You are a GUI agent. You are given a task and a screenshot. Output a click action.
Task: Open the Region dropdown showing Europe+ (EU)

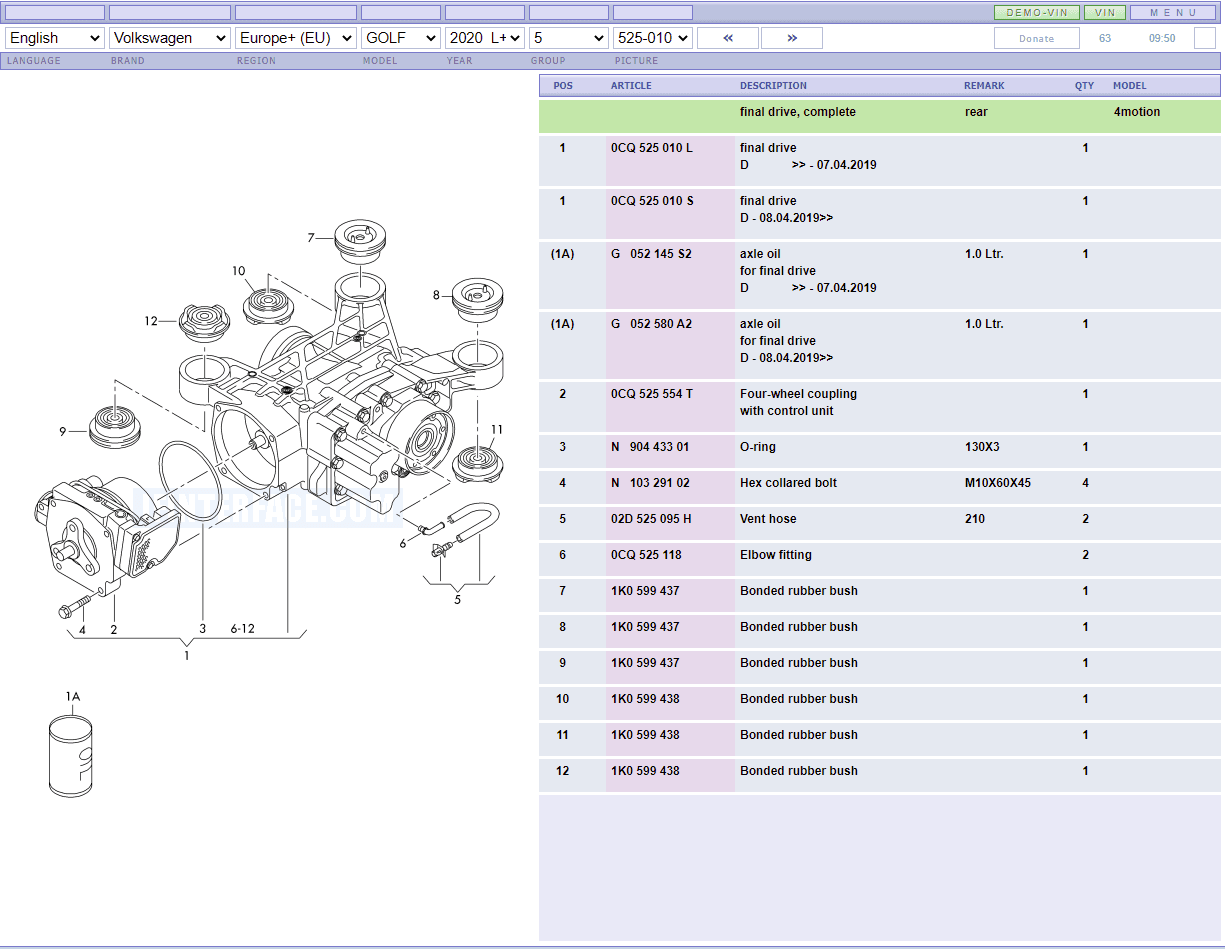coord(296,38)
